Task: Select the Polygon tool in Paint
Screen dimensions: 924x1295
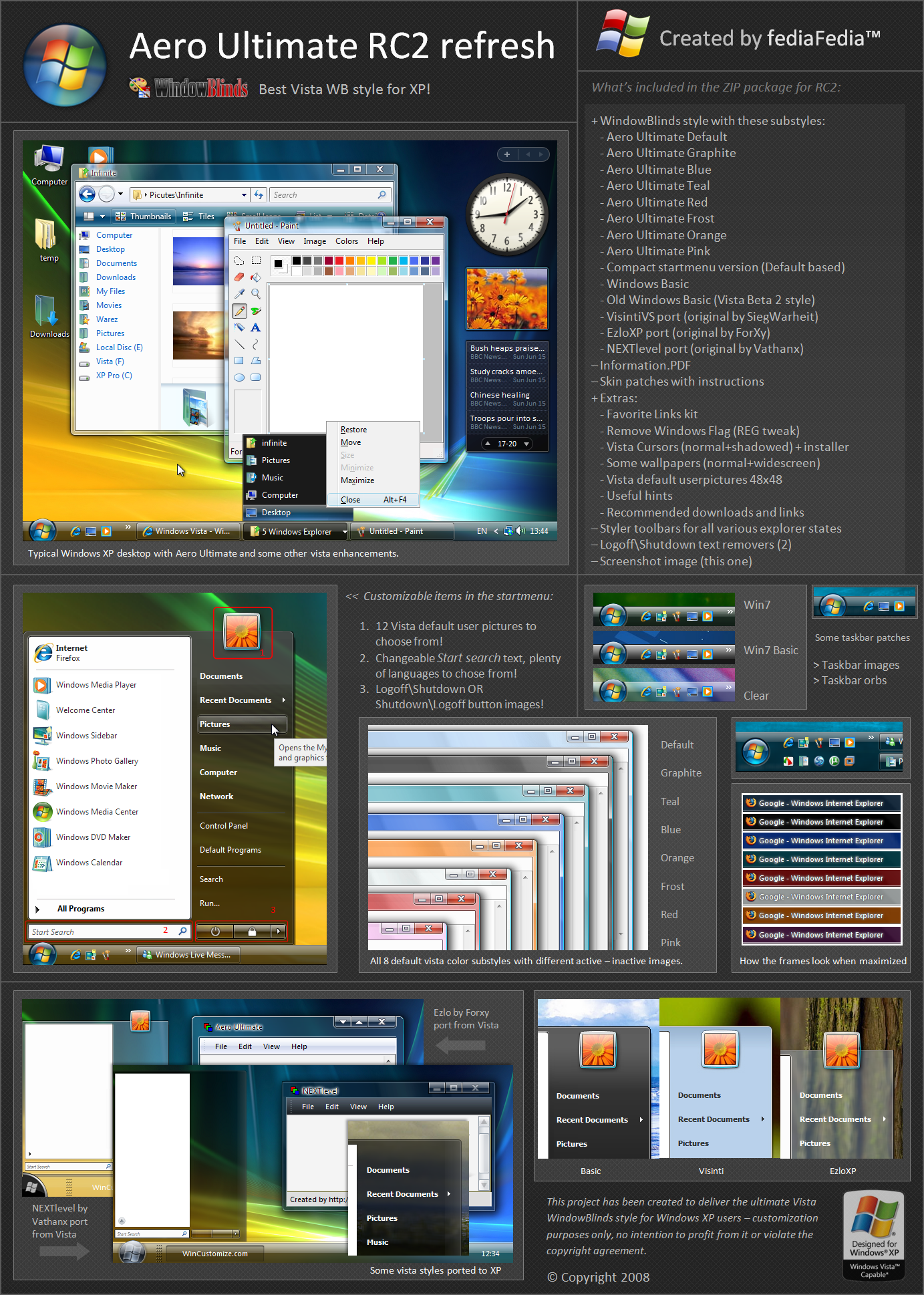Action: click(256, 361)
